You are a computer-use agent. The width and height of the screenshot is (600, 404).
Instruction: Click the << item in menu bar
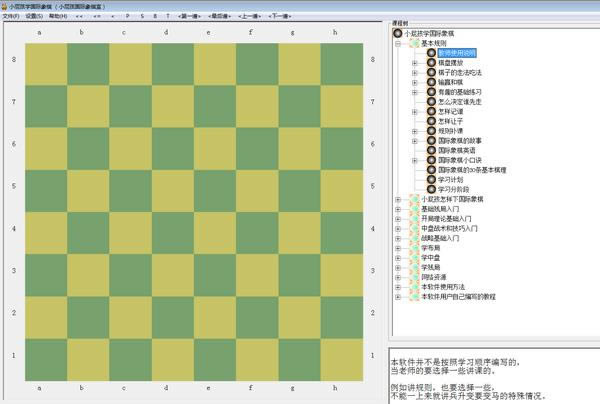point(79,16)
